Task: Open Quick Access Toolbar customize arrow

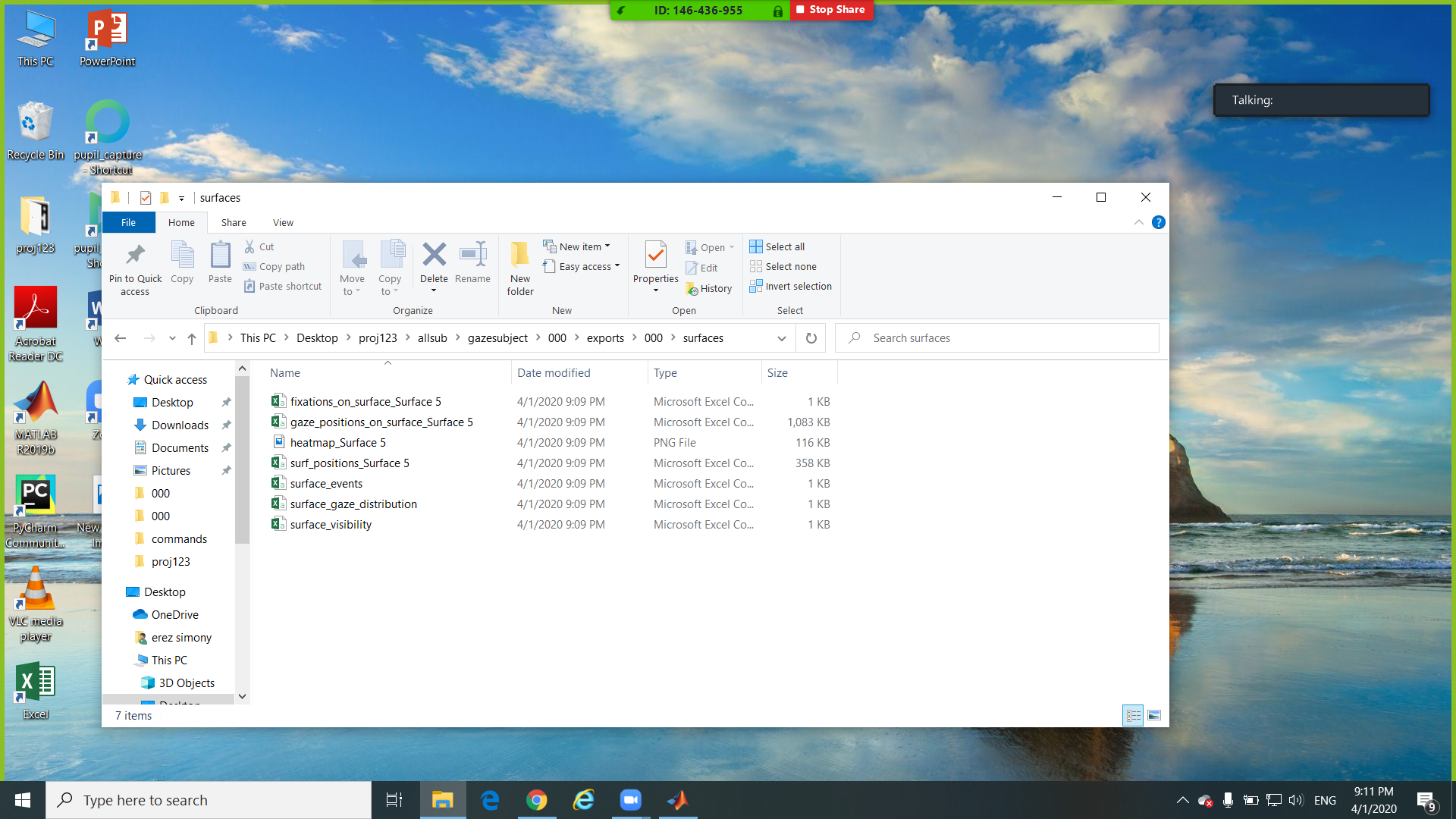Action: pyautogui.click(x=181, y=198)
